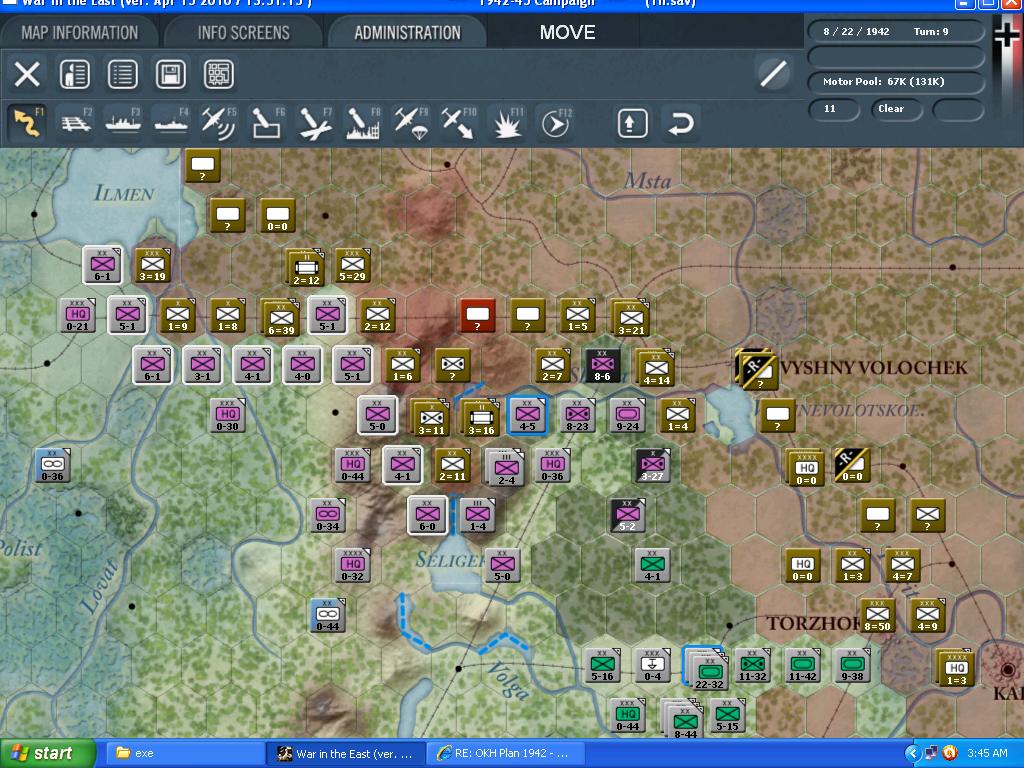Select the 0-4 airbase counter
This screenshot has width=1024, height=768.
pos(652,665)
